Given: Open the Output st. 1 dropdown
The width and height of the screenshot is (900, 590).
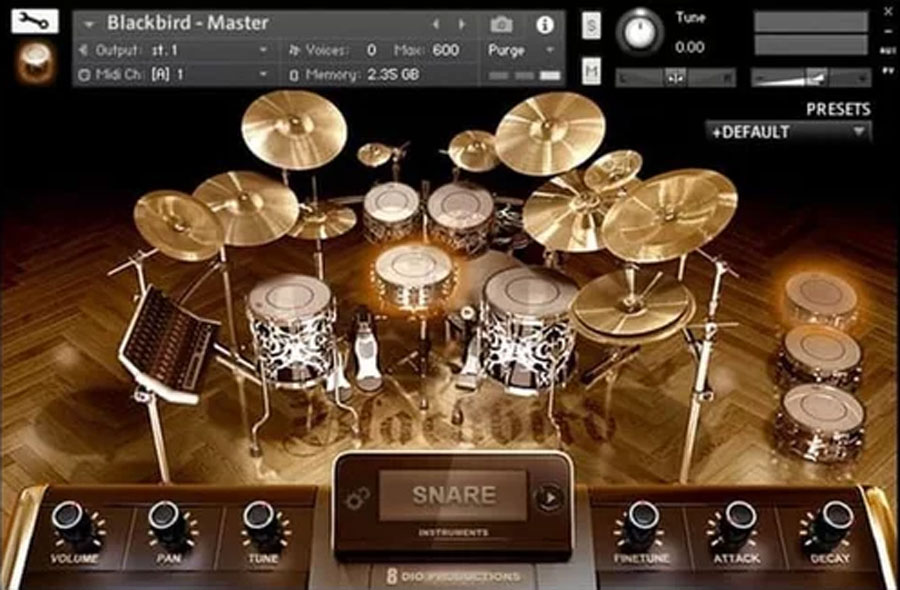Looking at the screenshot, I should click(174, 51).
